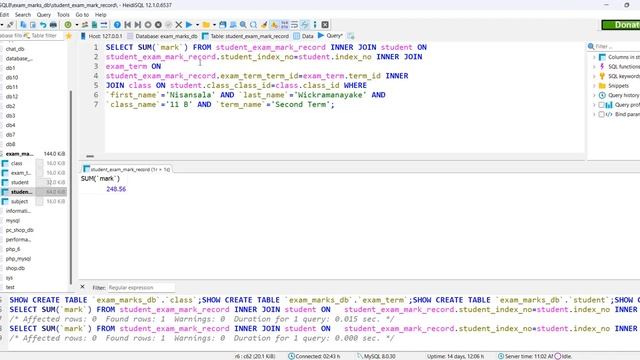The image size is (640, 360).
Task: Click the Insert row circle icon
Action: pyautogui.click(x=148, y=25)
